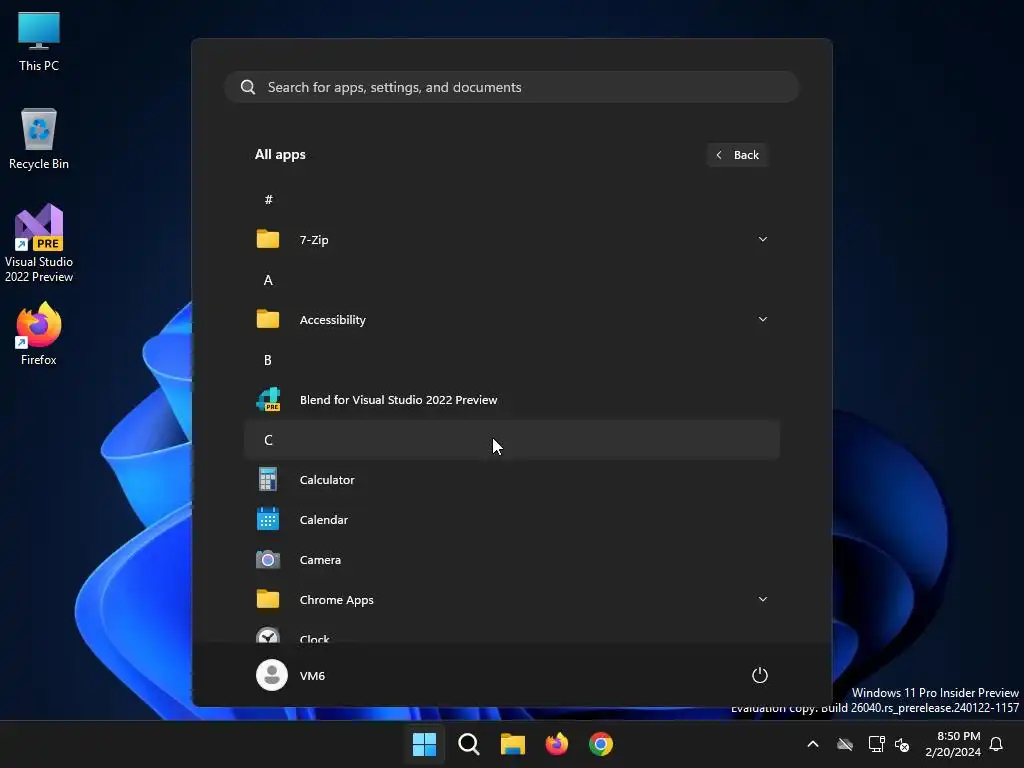The height and width of the screenshot is (768, 1024).
Task: Open the OneDrive tray icon
Action: tap(845, 744)
